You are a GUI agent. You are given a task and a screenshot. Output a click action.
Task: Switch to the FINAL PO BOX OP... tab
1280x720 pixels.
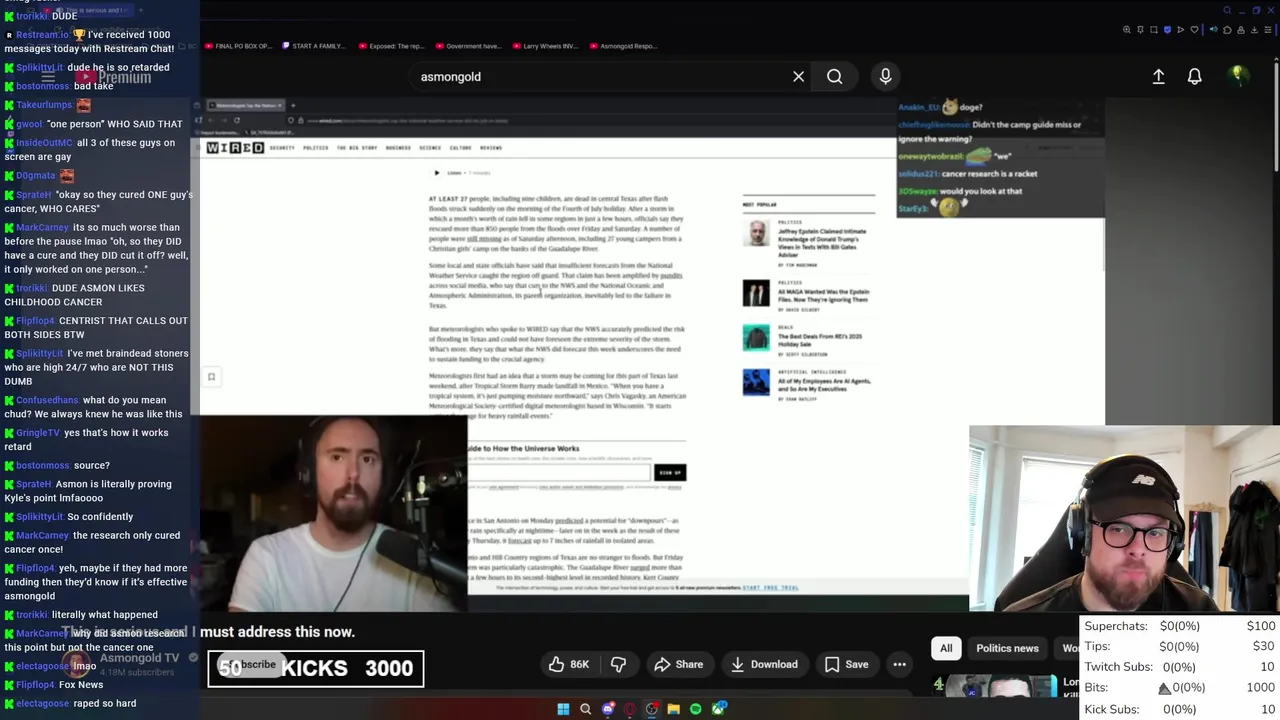(x=238, y=46)
